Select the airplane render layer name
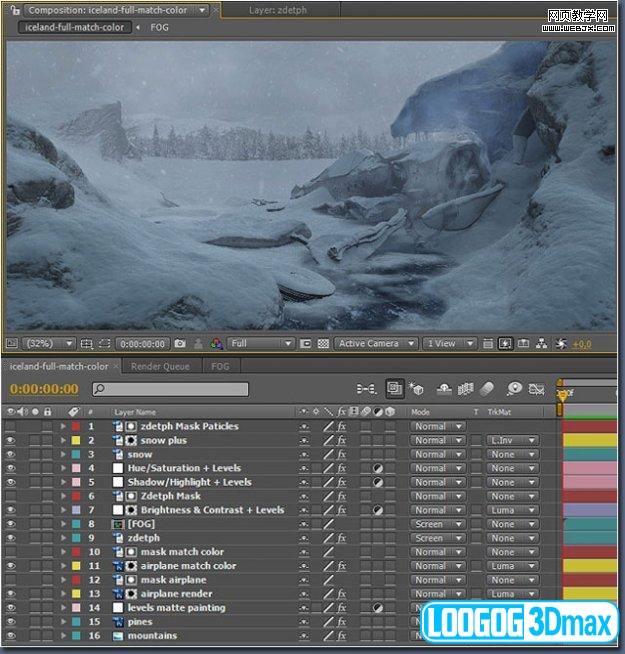The height and width of the screenshot is (654, 625). click(x=176, y=594)
